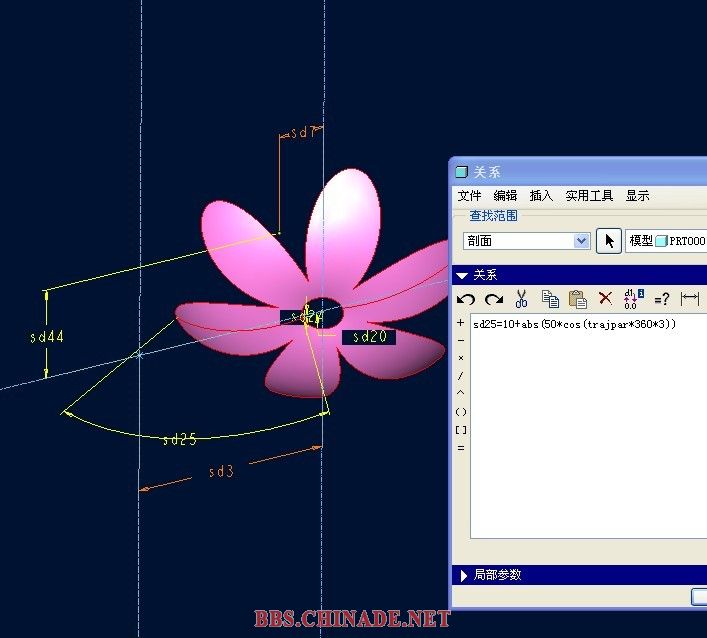
Task: Insert plus operator from side palette
Action: pos(460,323)
